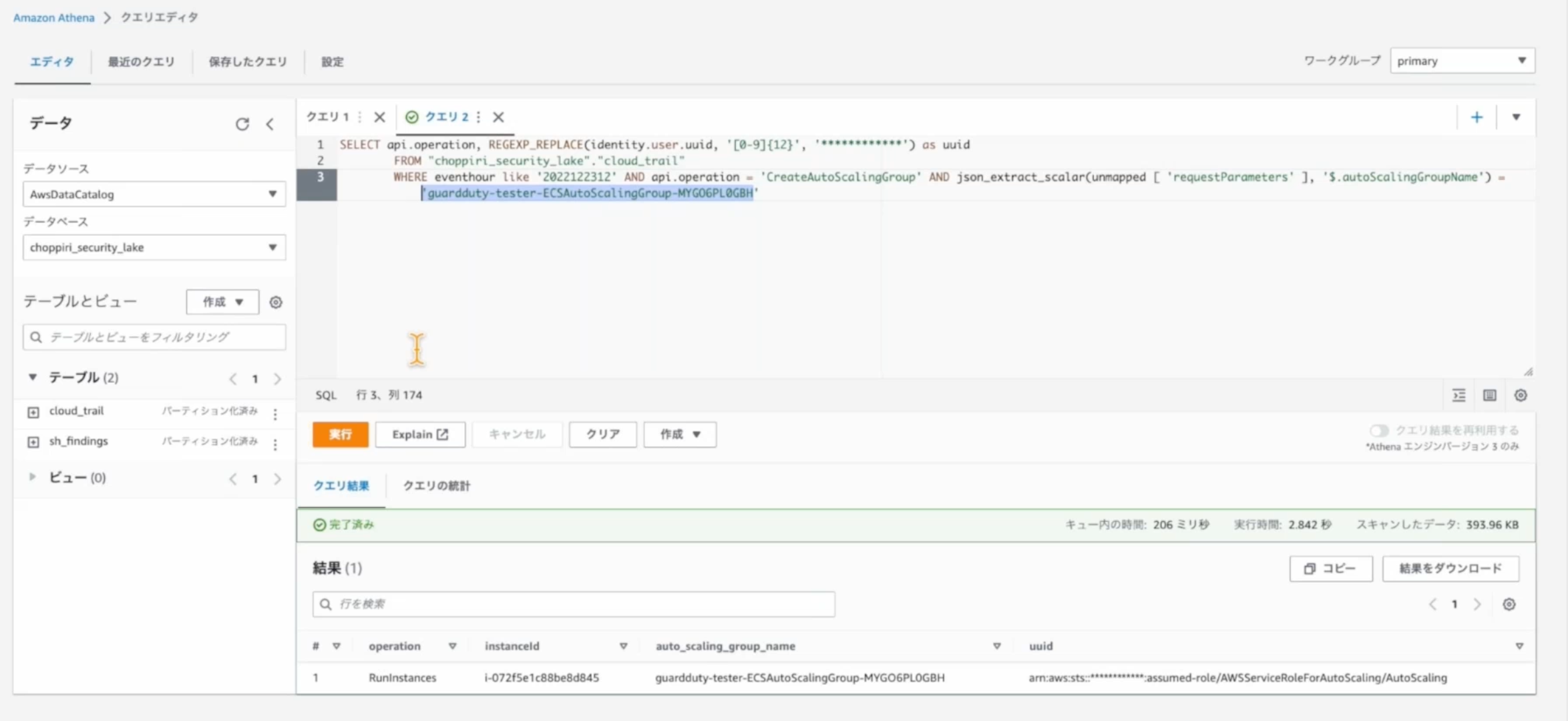1568x721 pixels.
Task: Click the editor resize handle corner
Action: 1528,372
